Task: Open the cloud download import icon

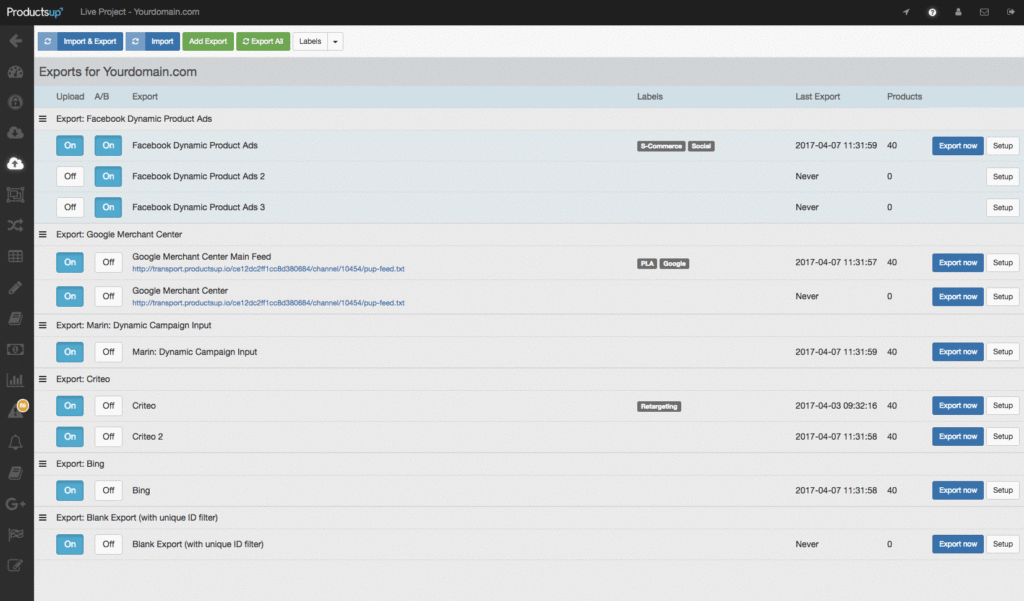Action: point(16,133)
